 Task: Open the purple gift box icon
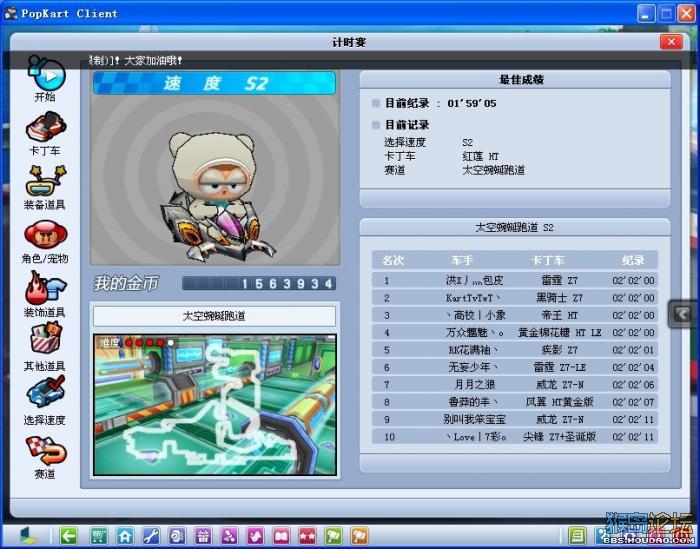point(203,536)
